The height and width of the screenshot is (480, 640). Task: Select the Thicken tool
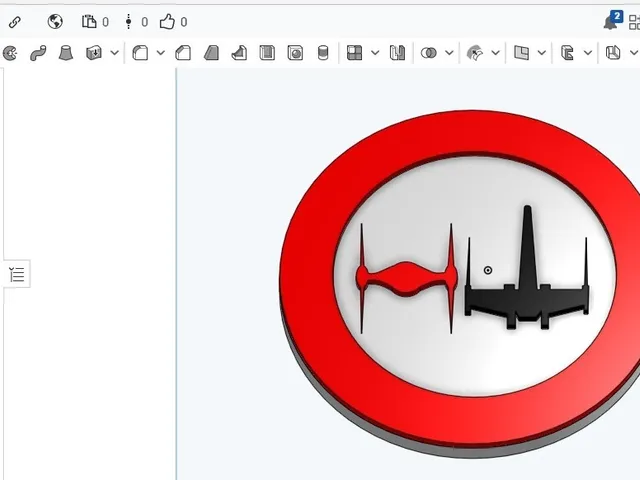[94, 53]
